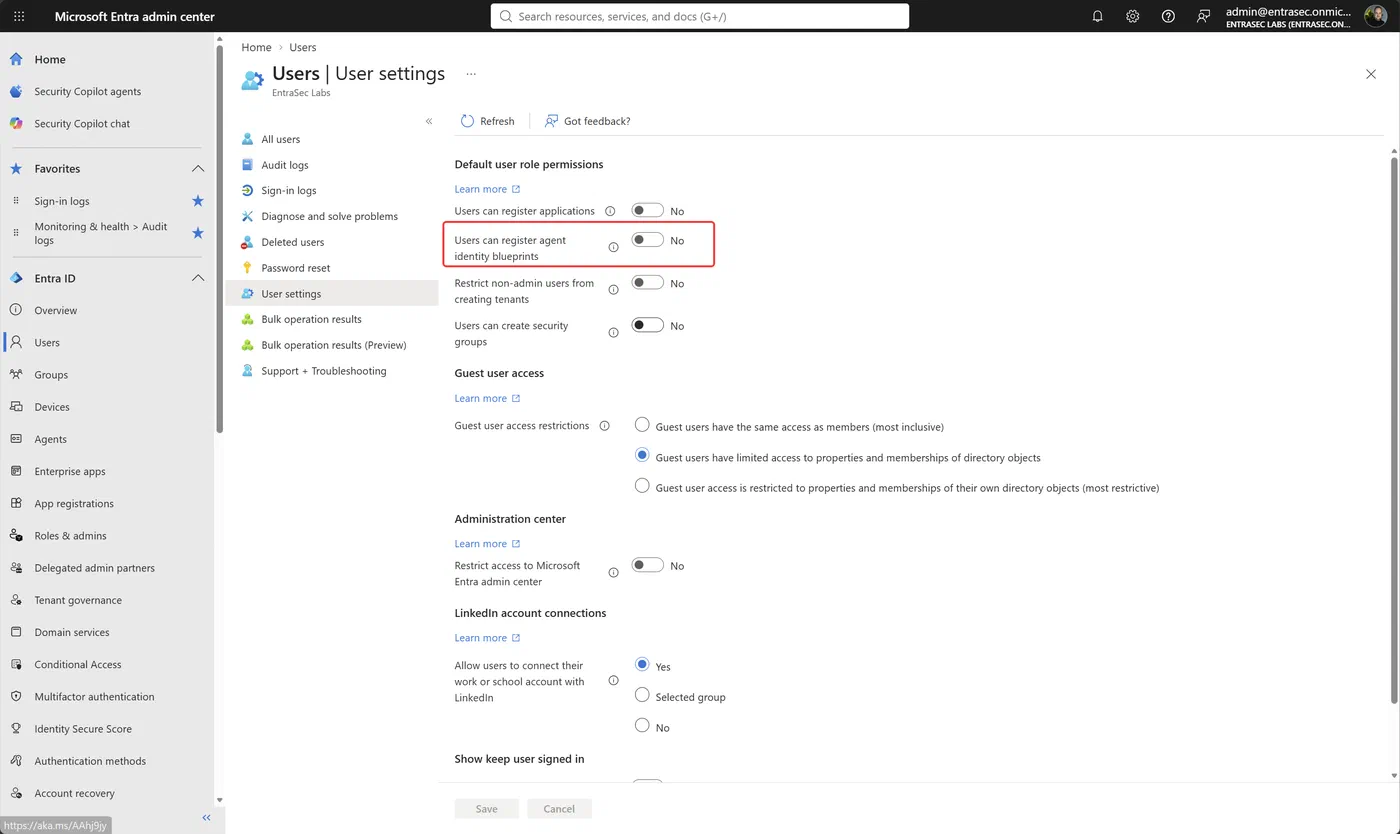The height and width of the screenshot is (834, 1400).
Task: Click the Refresh toolbar button
Action: pos(488,121)
